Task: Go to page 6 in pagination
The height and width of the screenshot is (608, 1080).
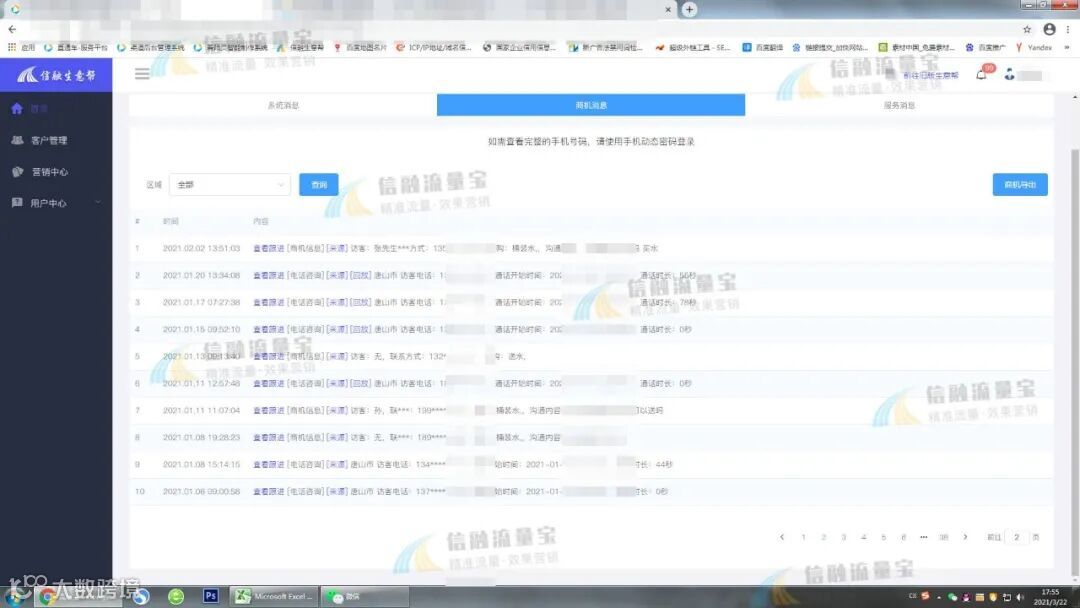Action: (x=903, y=537)
